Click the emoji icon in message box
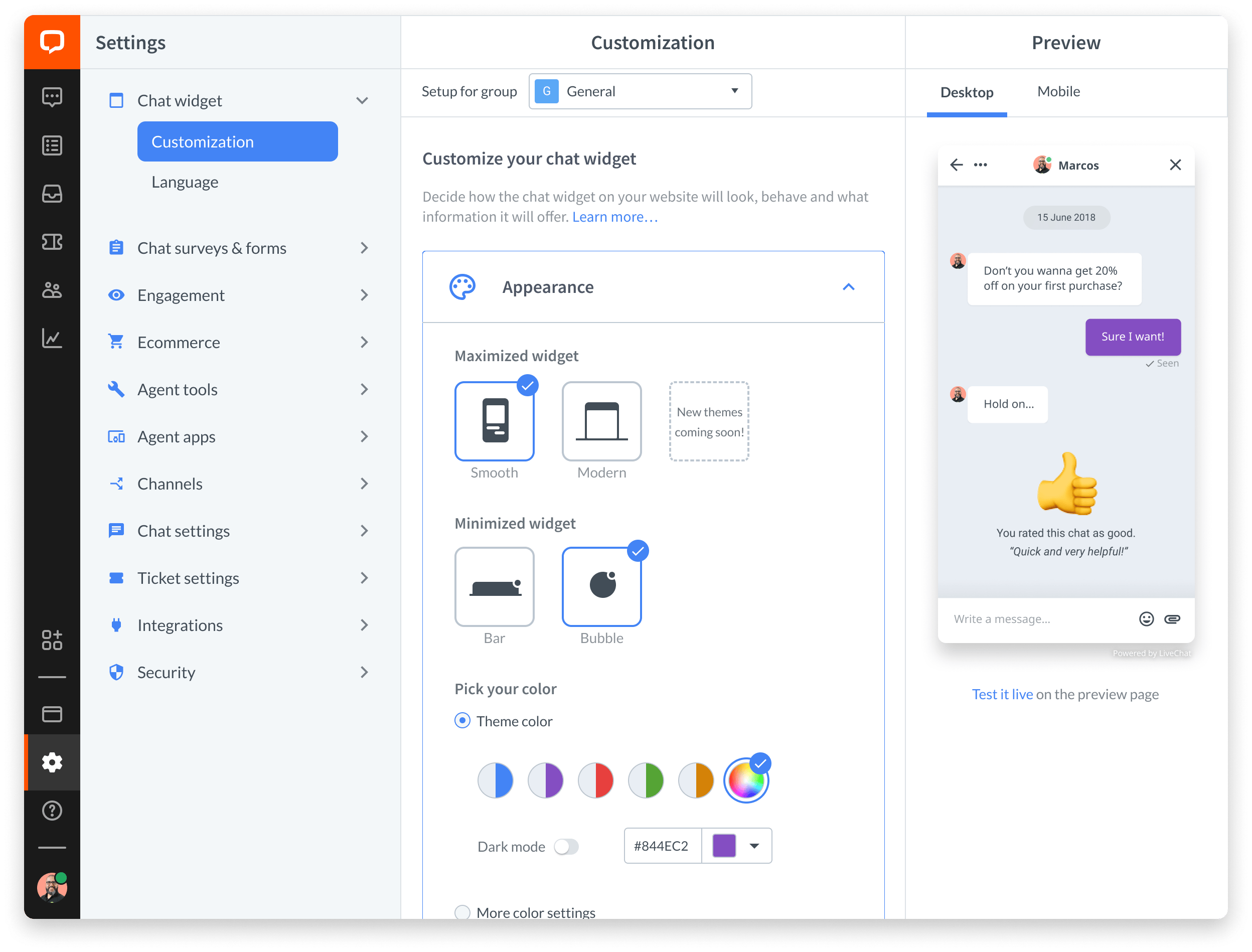This screenshot has height=952, width=1252. [x=1146, y=619]
